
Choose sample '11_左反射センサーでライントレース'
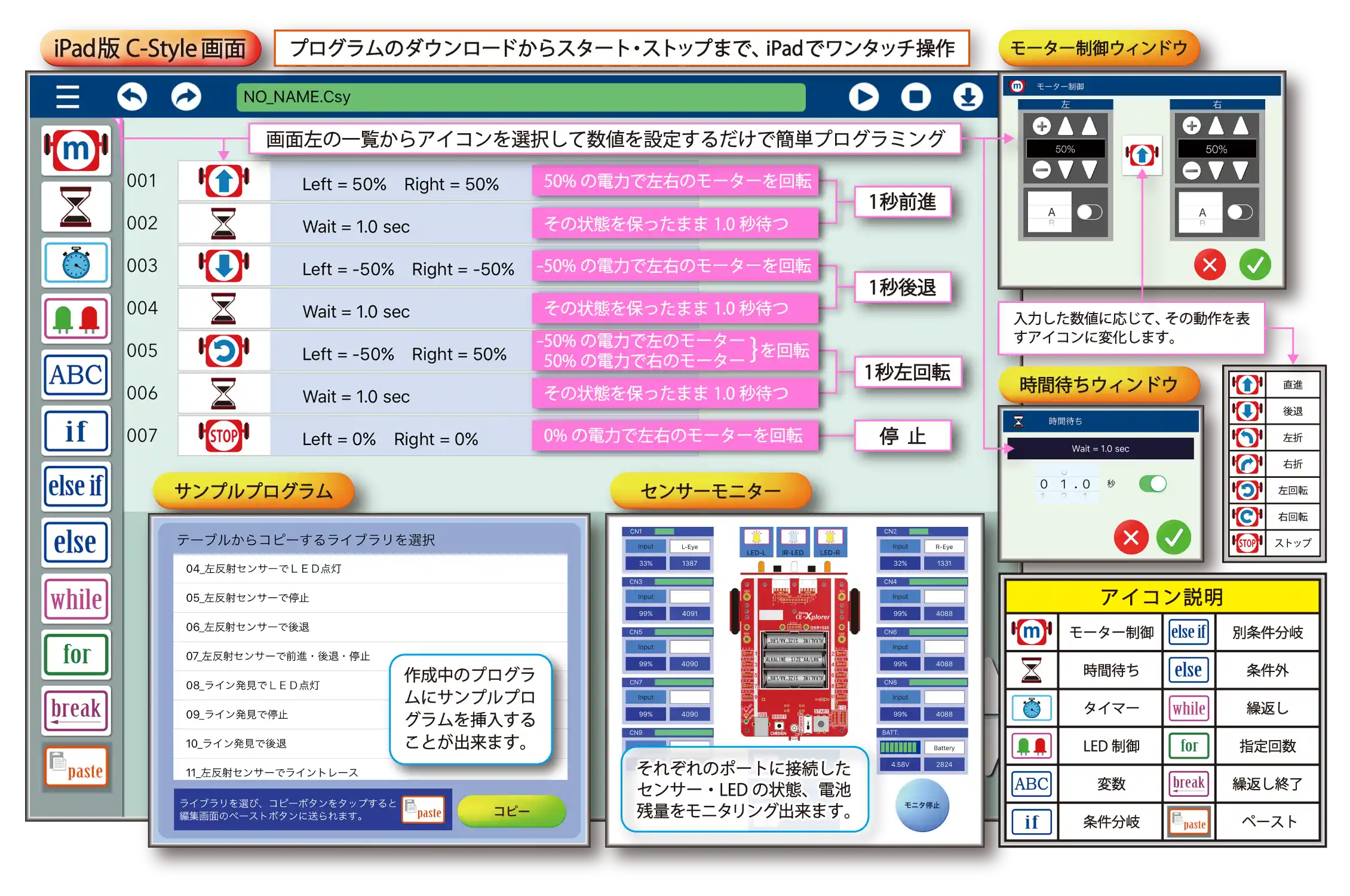point(370,771)
